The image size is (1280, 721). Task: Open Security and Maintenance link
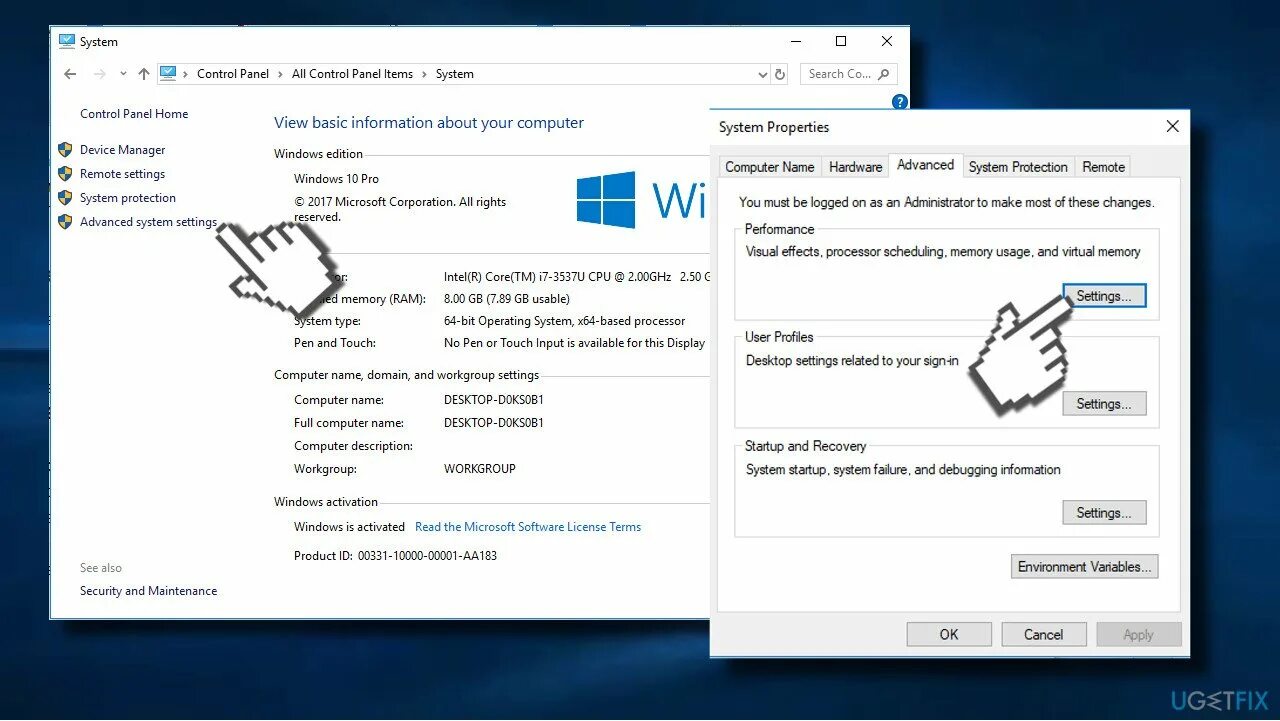click(x=148, y=591)
